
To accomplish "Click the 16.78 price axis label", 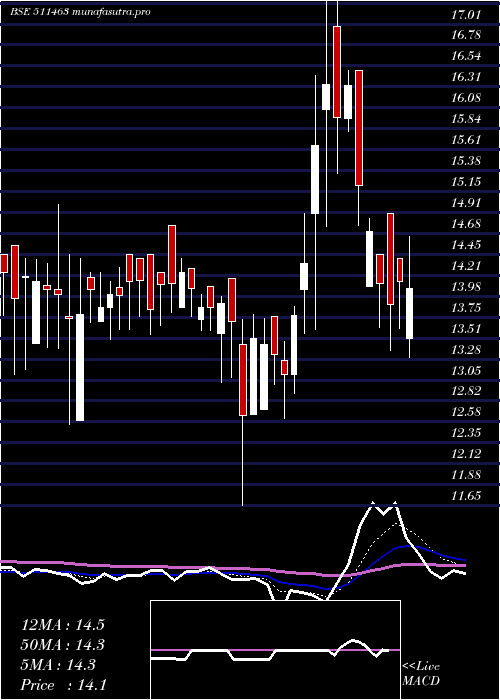I will (x=466, y=35).
